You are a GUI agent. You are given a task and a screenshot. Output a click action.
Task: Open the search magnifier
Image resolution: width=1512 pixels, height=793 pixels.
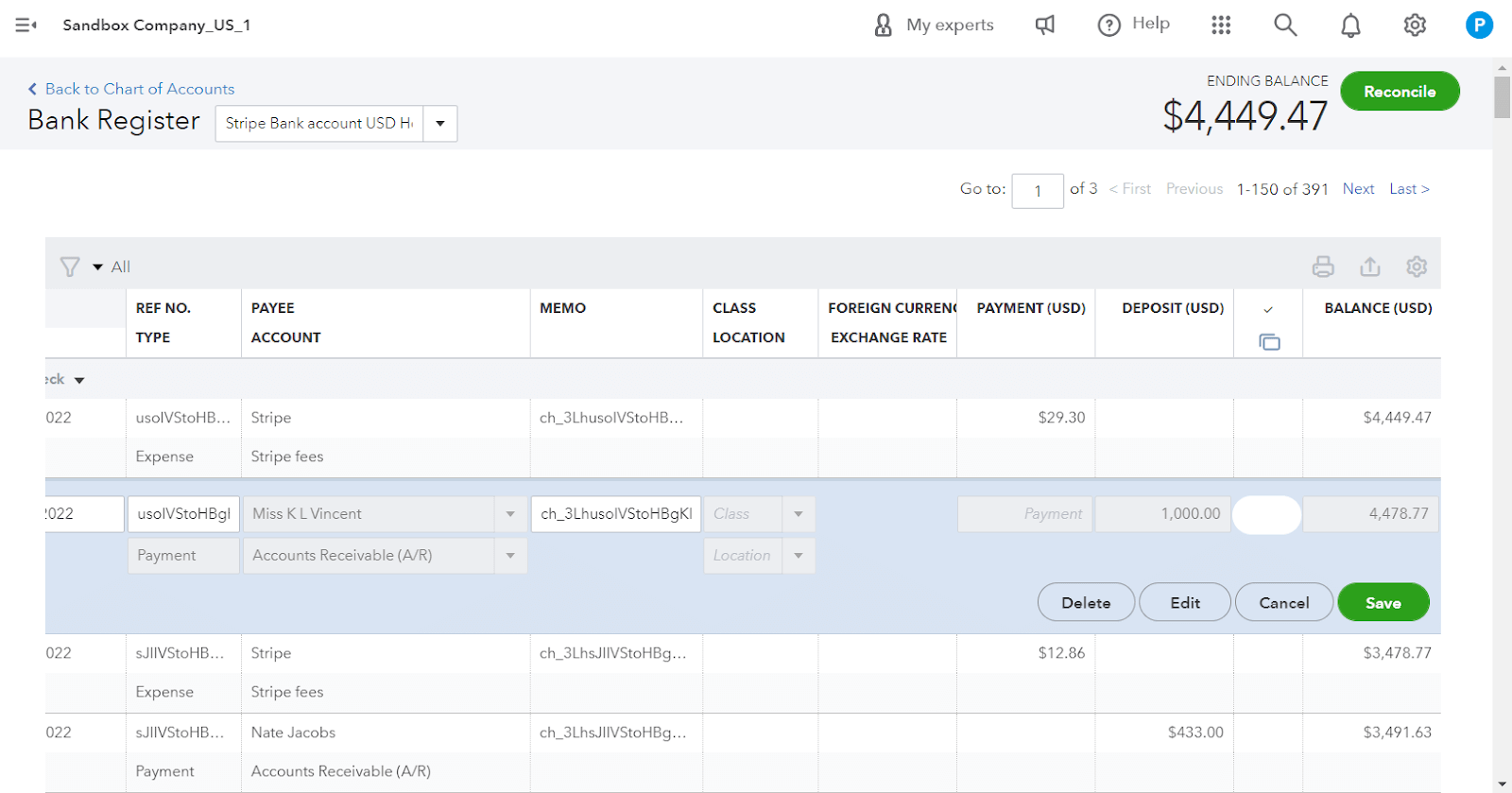(x=1285, y=25)
